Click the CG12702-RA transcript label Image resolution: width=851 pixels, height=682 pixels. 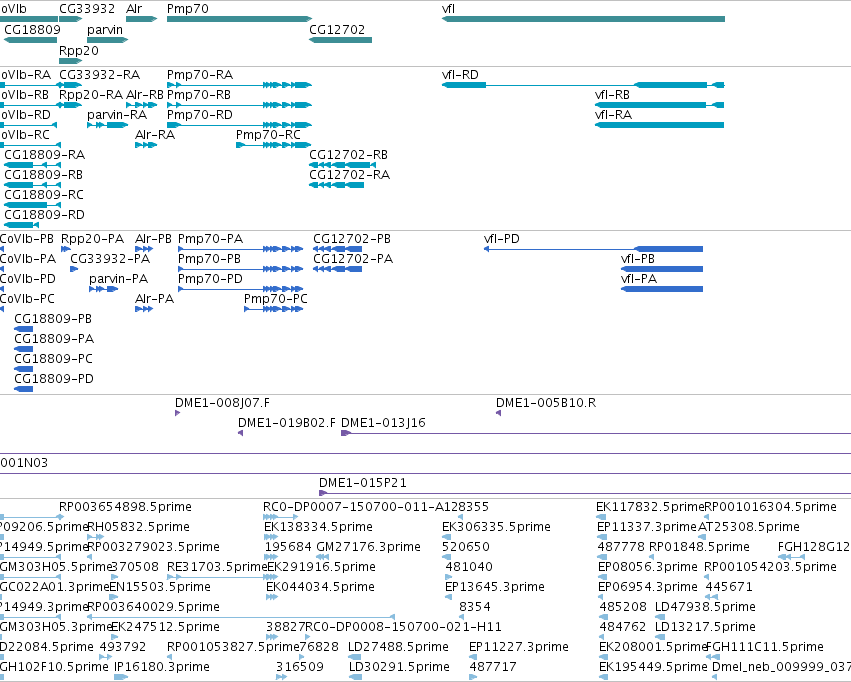350,175
